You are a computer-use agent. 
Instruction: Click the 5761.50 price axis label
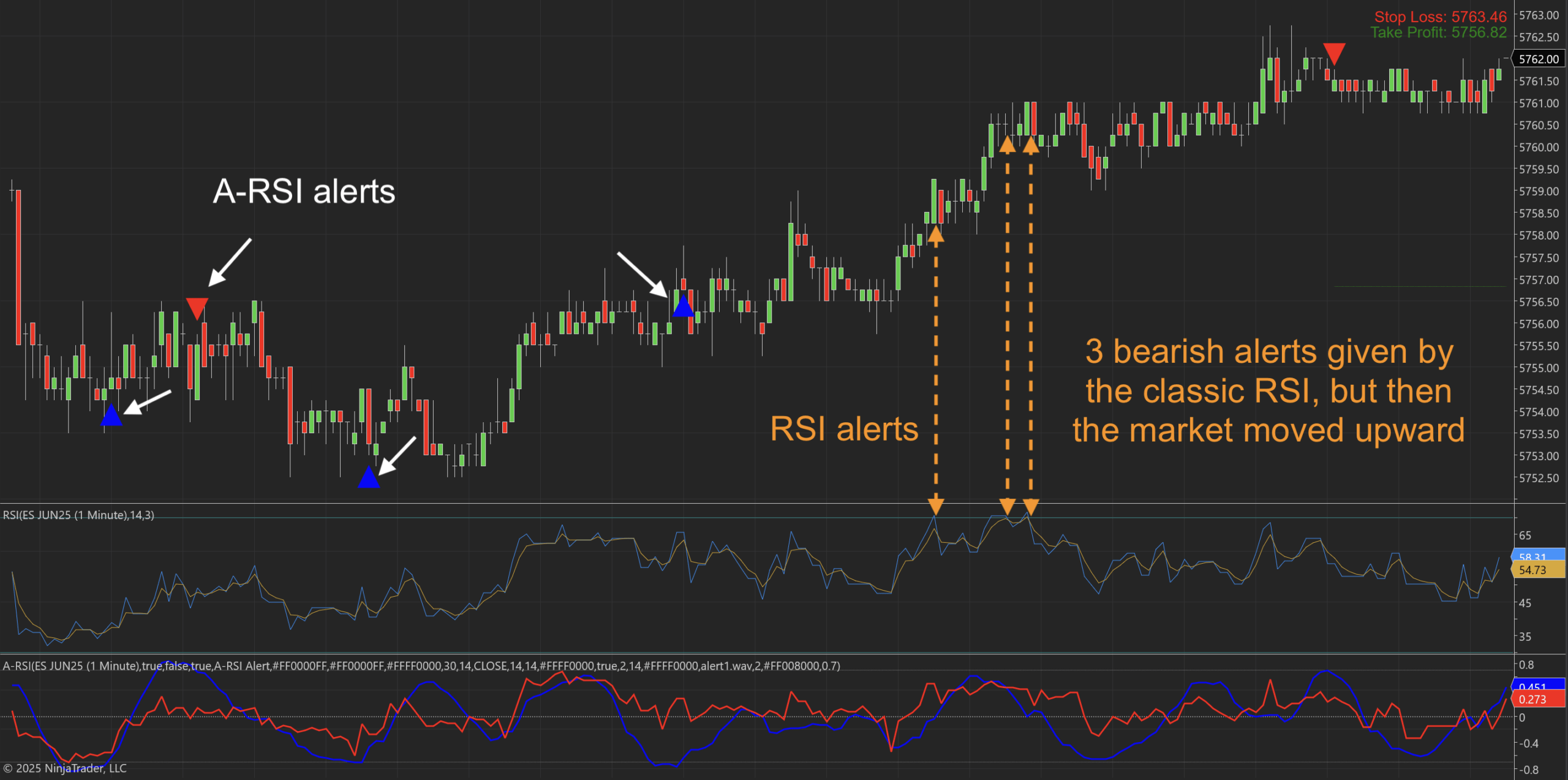coord(1539,81)
